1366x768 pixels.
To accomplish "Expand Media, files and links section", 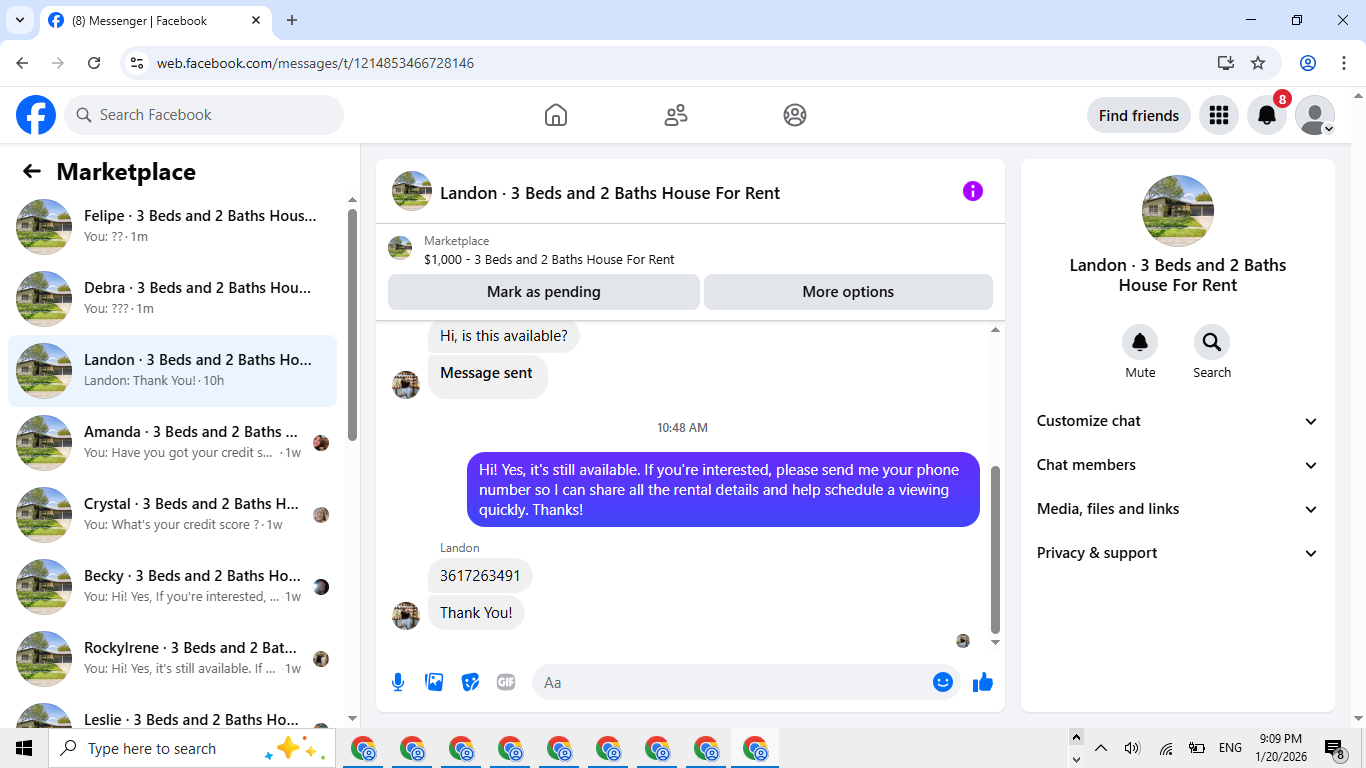I will point(1178,509).
